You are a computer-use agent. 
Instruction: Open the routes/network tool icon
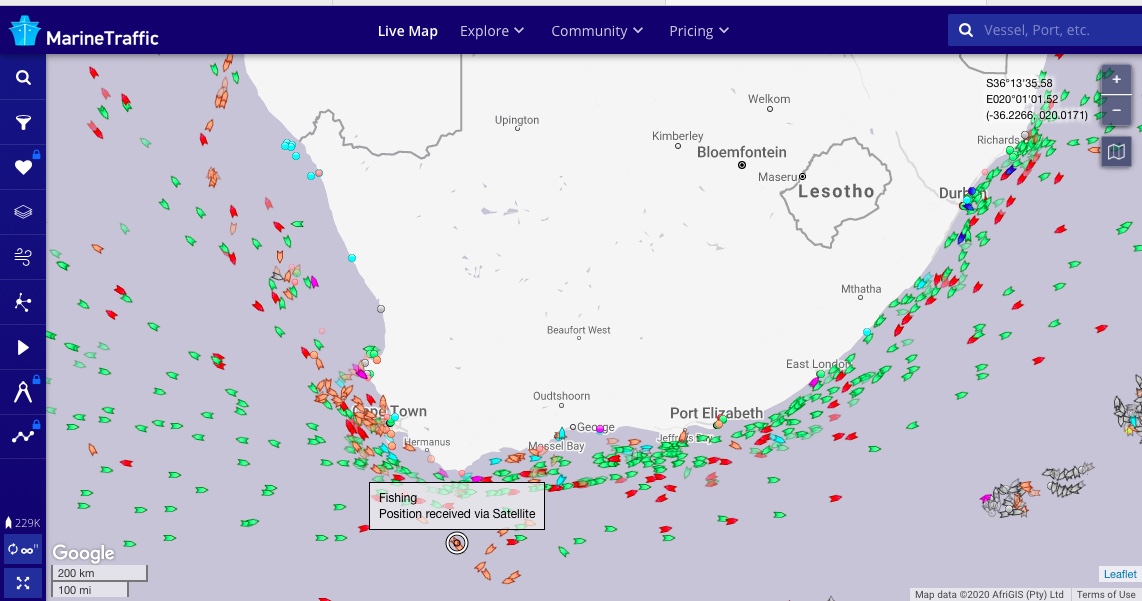pos(23,301)
